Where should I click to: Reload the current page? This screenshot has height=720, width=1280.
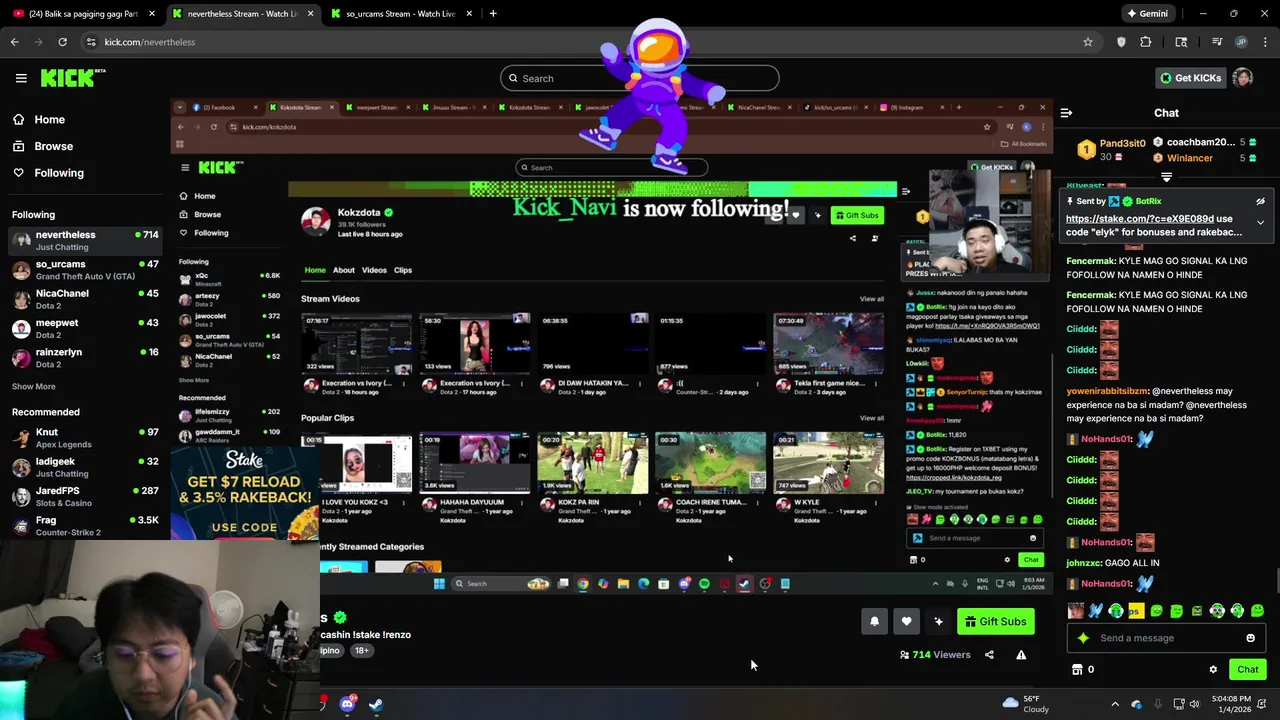[62, 42]
